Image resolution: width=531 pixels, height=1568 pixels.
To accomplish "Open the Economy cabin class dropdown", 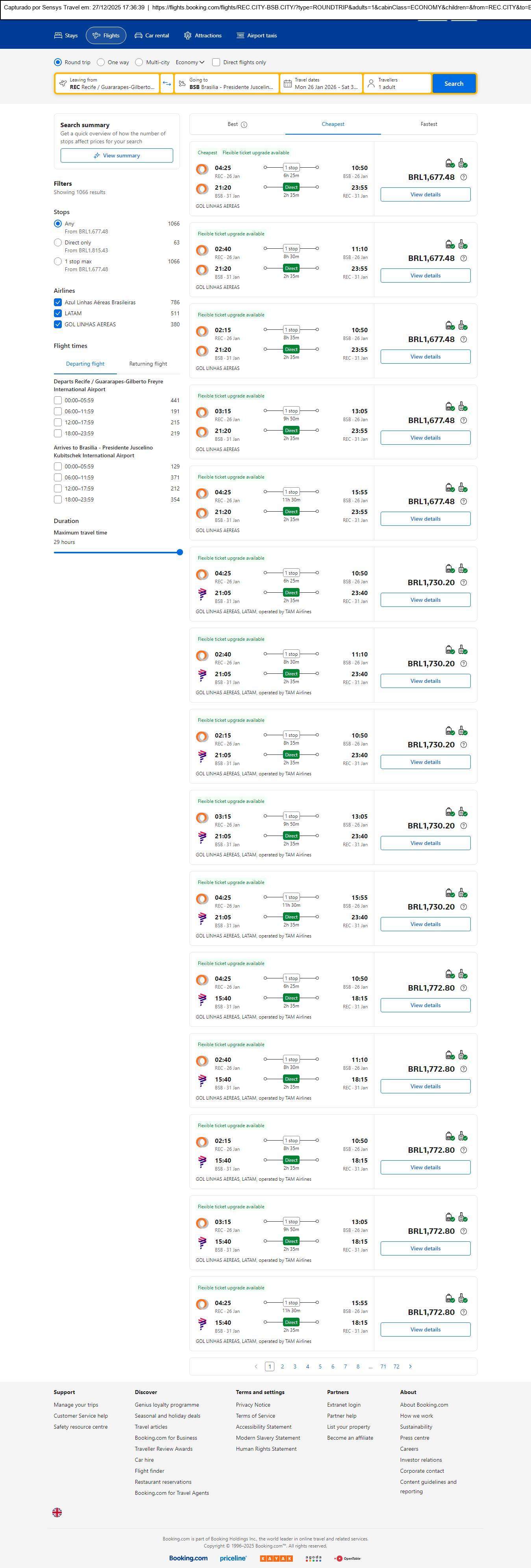I will click(189, 62).
